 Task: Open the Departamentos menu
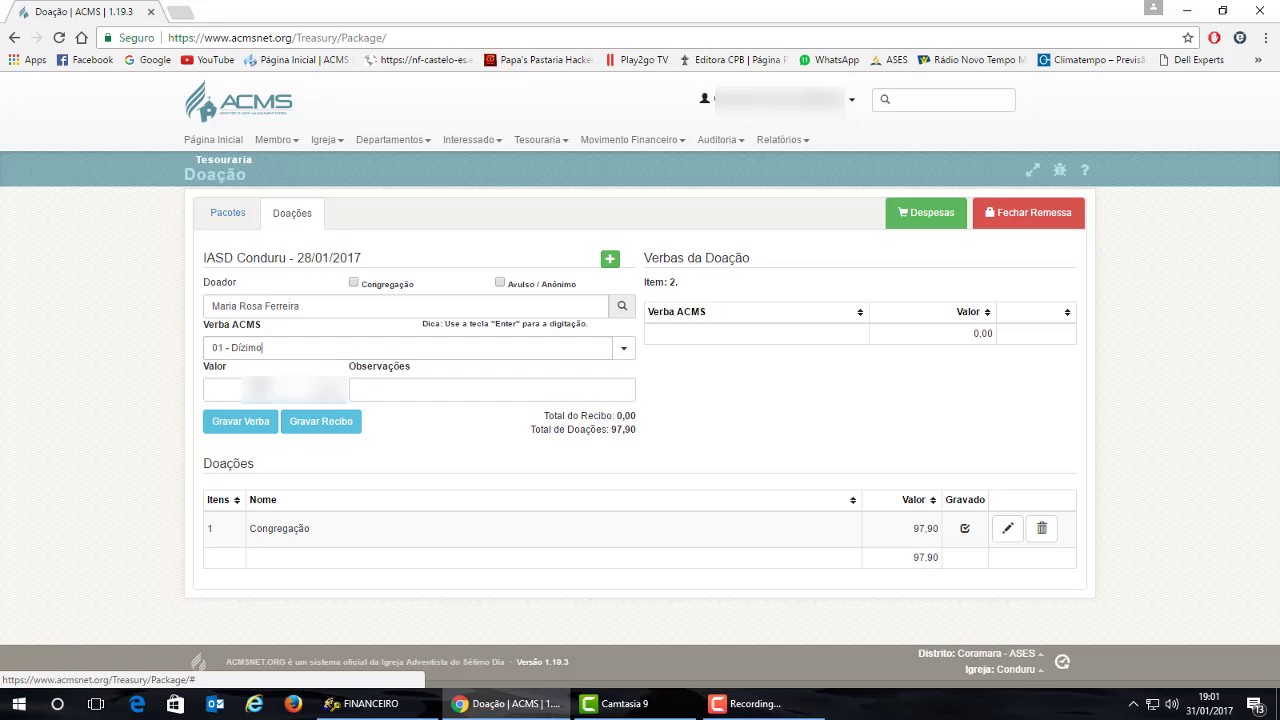pyautogui.click(x=393, y=140)
